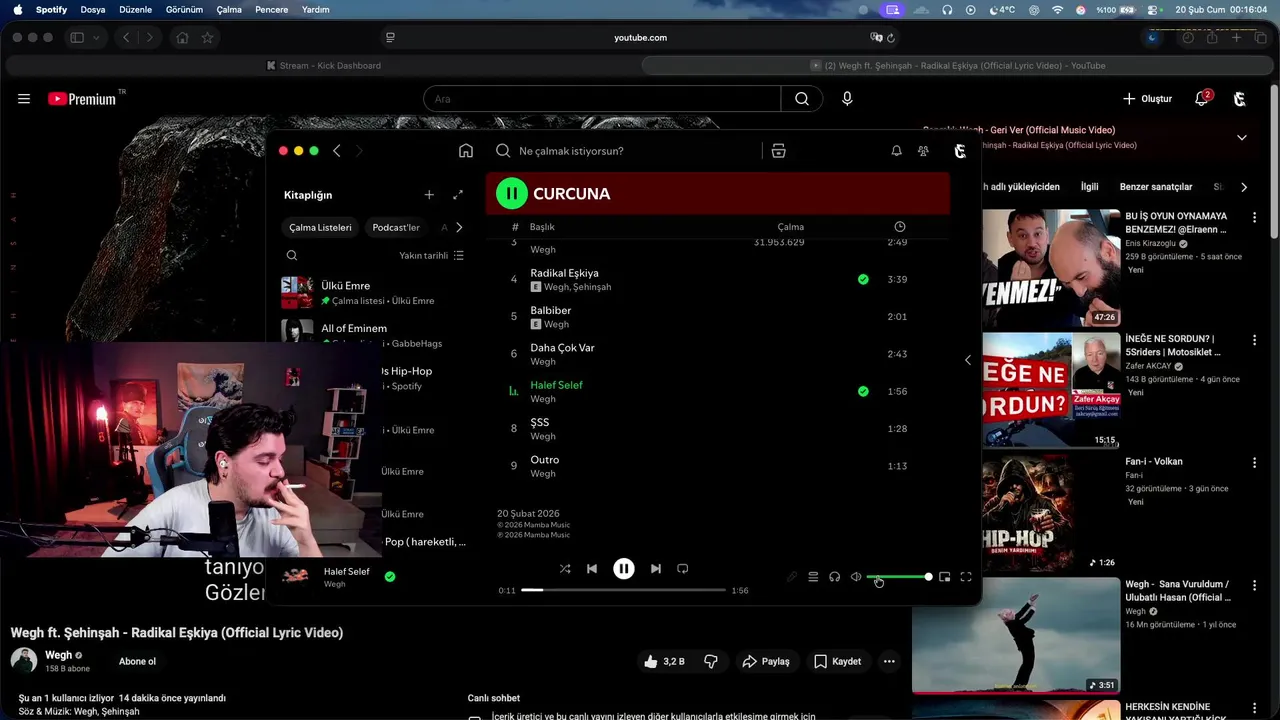
Task: Open Yakın tarihi sort options
Action: [432, 255]
